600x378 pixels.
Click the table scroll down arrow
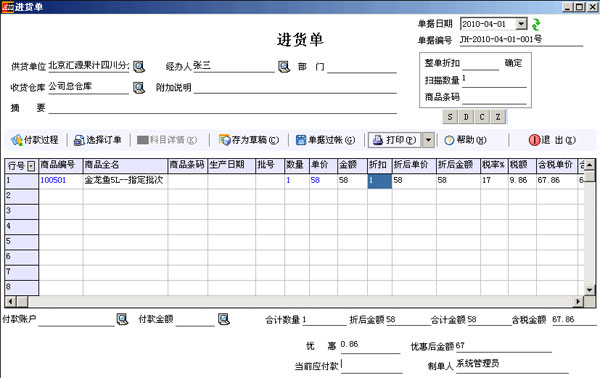[x=590, y=290]
